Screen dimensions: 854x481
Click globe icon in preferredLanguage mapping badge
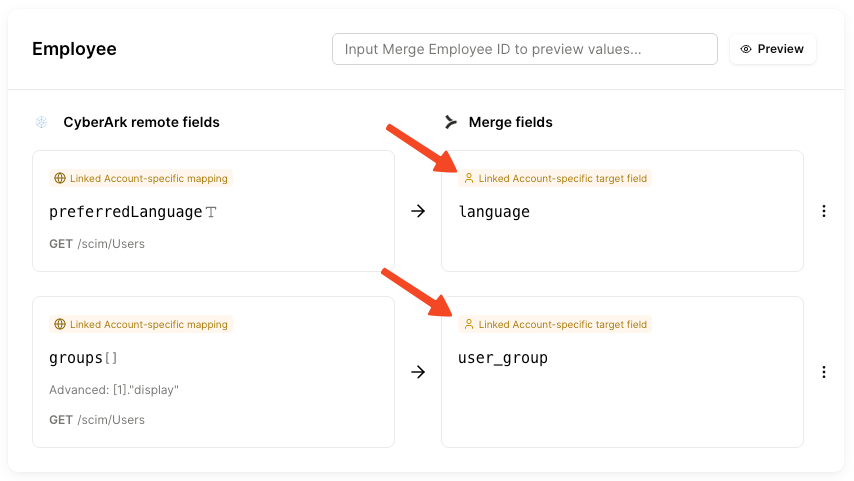tap(60, 179)
